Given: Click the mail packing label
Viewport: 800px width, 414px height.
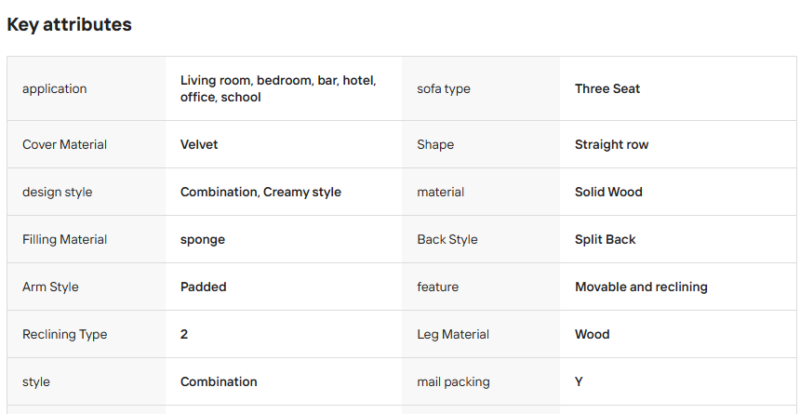Looking at the screenshot, I should (x=453, y=382).
